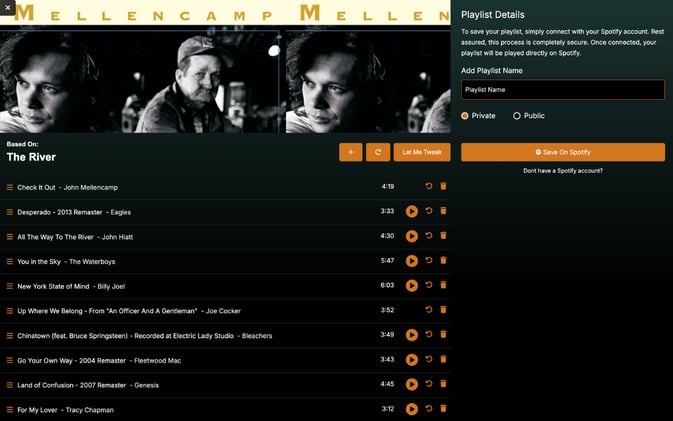This screenshot has height=421, width=673.
Task: Play Land of Confusion
Action: (x=412, y=385)
